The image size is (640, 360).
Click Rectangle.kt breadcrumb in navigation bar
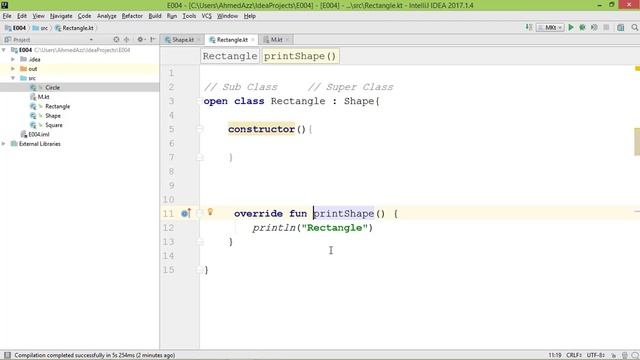[74, 28]
